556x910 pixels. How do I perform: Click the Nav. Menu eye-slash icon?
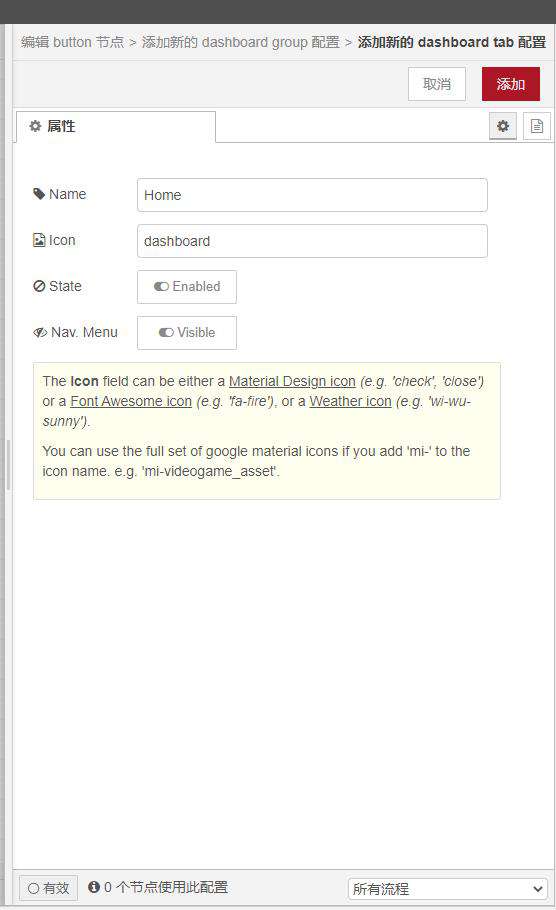point(40,333)
